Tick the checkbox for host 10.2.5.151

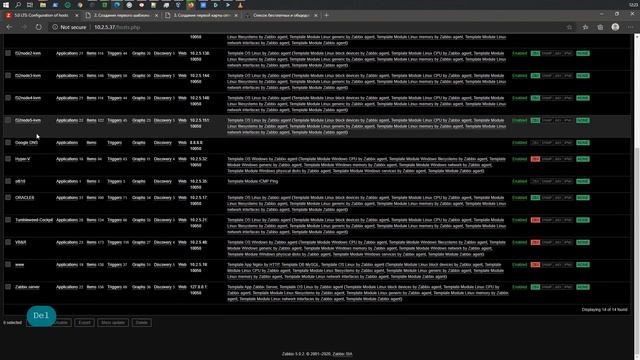pyautogui.click(x=8, y=120)
